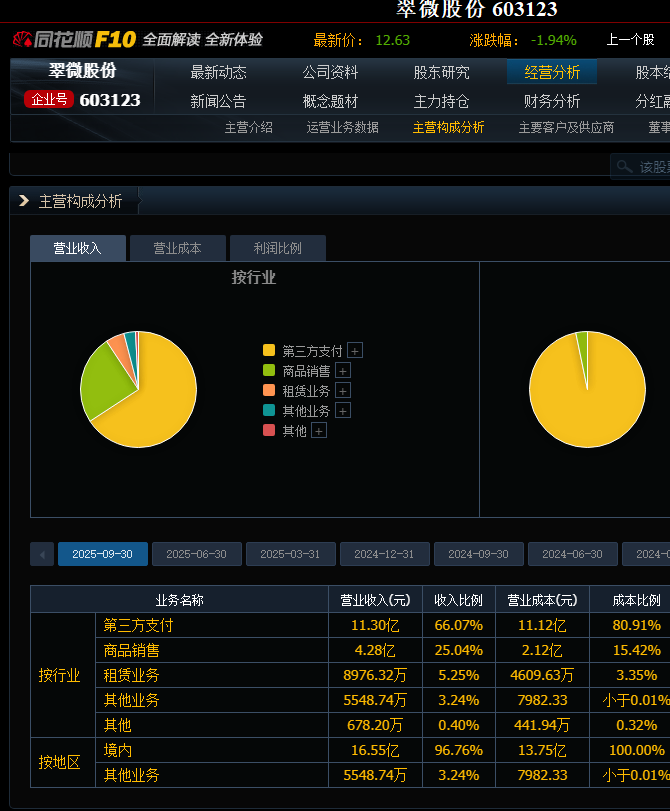This screenshot has width=670, height=811.
Task: Click the 收入比例 column header
Action: (x=459, y=600)
